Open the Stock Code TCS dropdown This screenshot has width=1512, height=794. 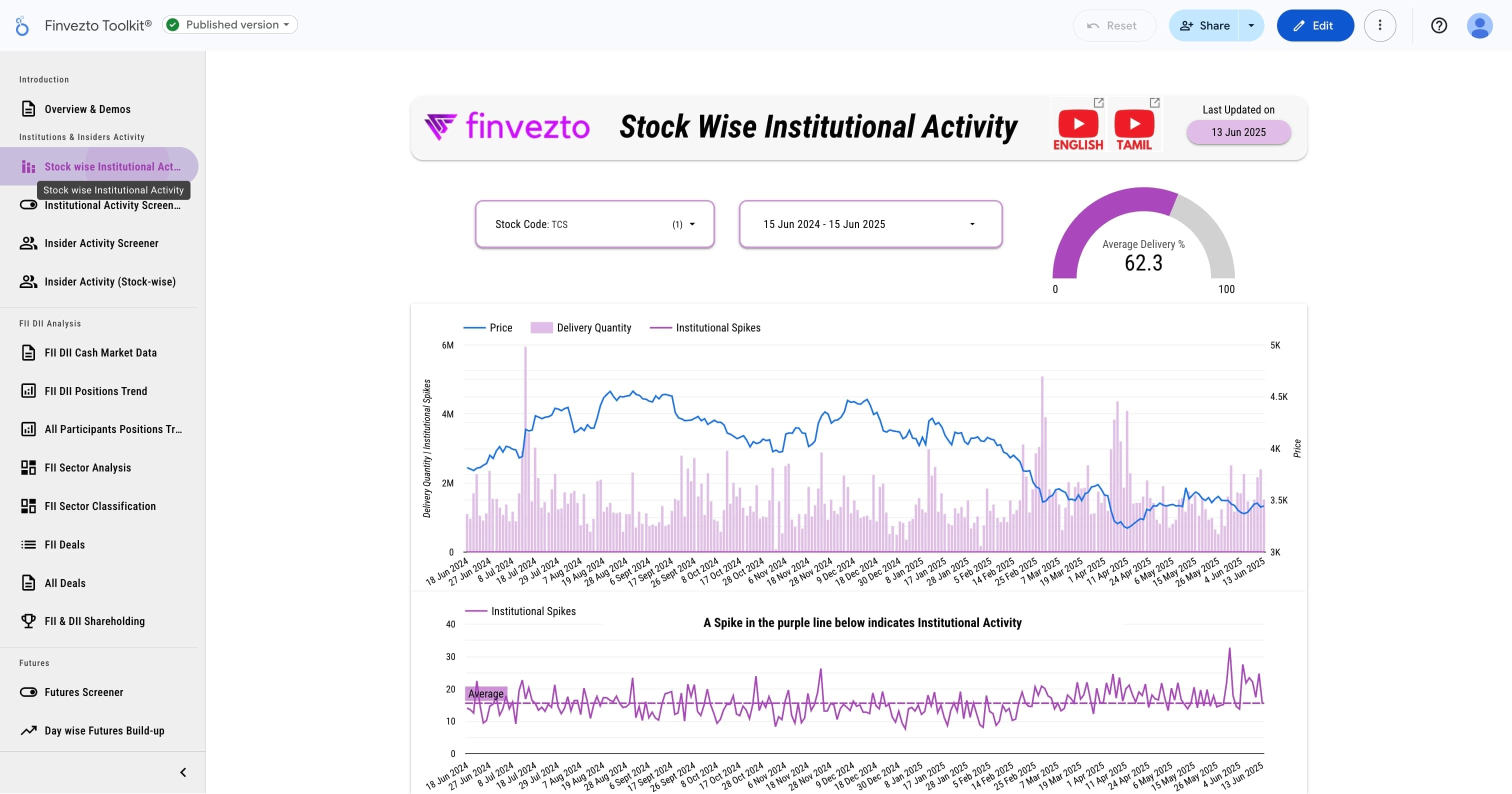point(594,225)
